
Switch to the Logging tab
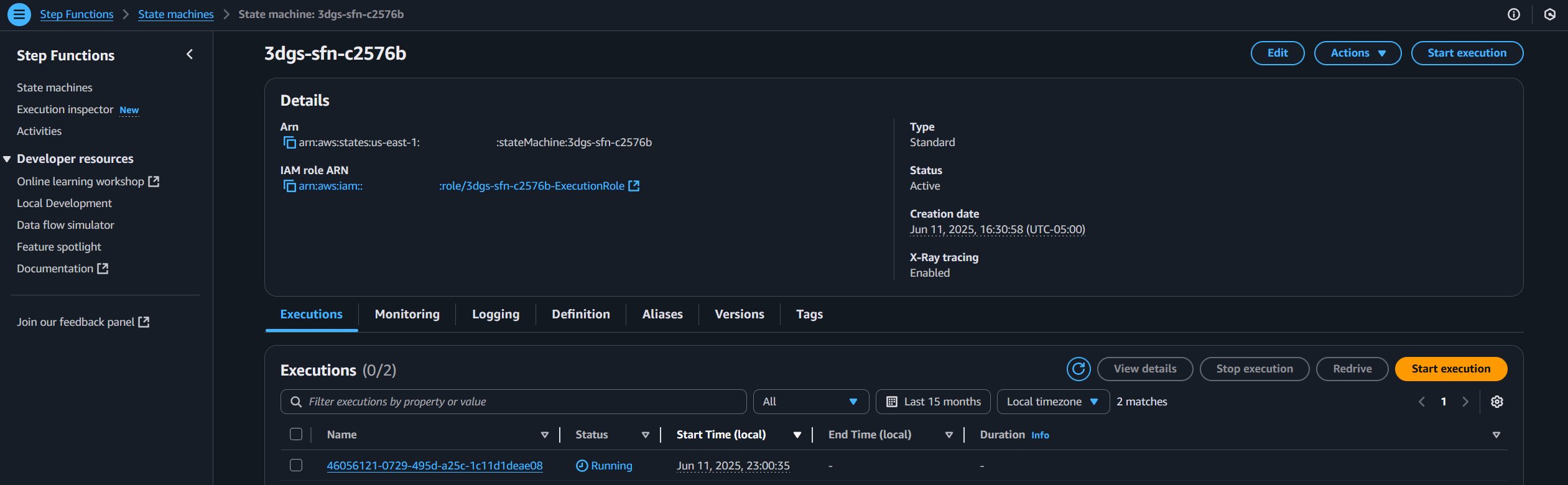pyautogui.click(x=496, y=314)
